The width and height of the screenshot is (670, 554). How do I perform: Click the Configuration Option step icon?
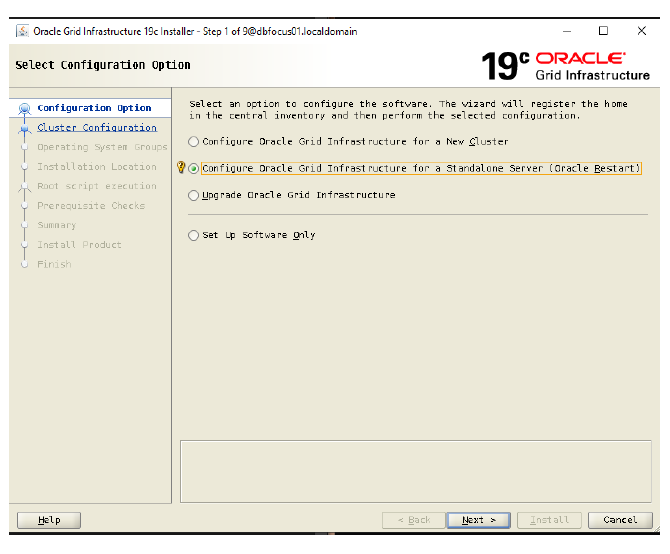coord(24,108)
